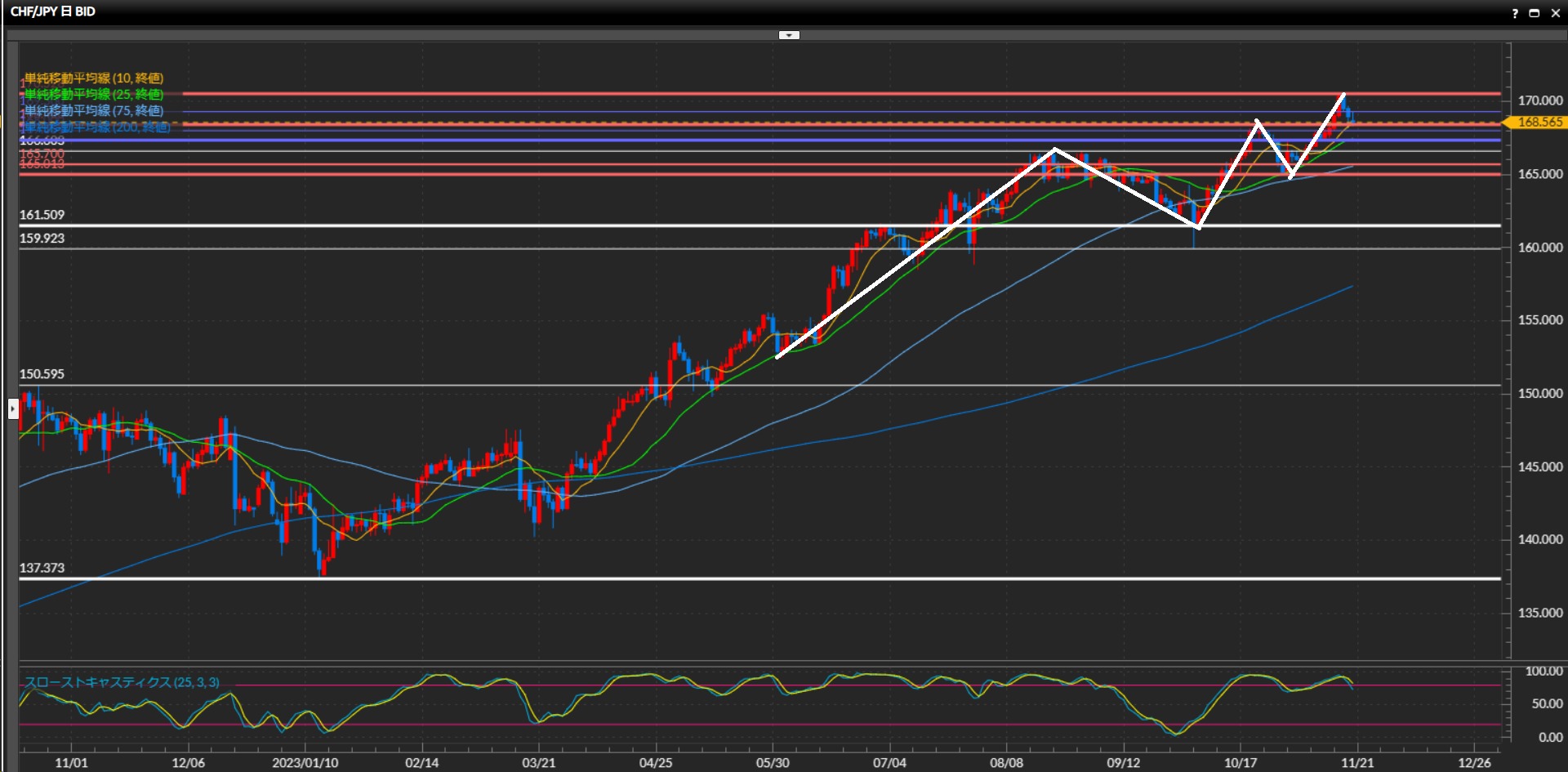Expand the top toolbar dropdown arrow
Image resolution: width=1568 pixels, height=772 pixels.
[789, 35]
